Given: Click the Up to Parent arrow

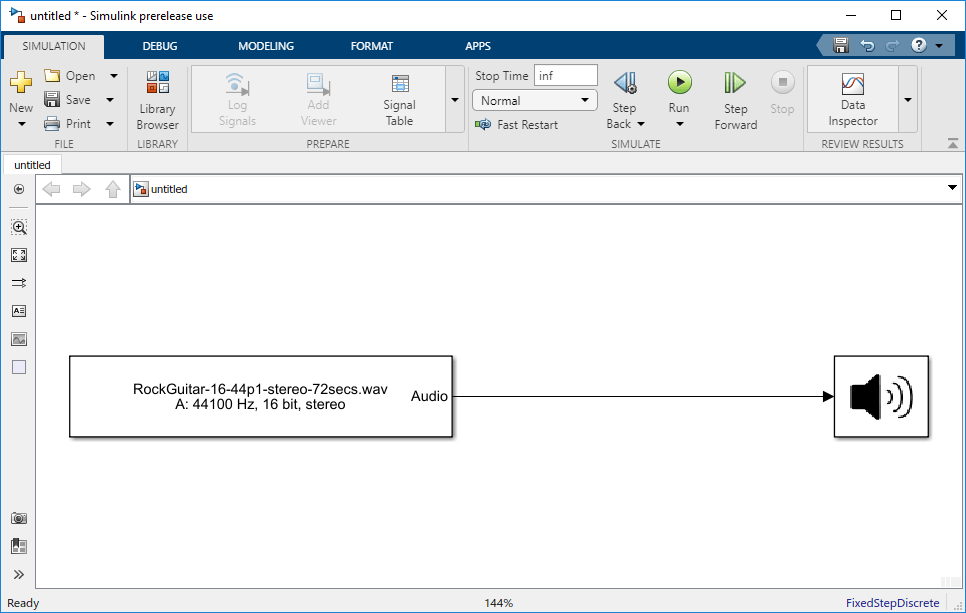Looking at the screenshot, I should pyautogui.click(x=112, y=189).
